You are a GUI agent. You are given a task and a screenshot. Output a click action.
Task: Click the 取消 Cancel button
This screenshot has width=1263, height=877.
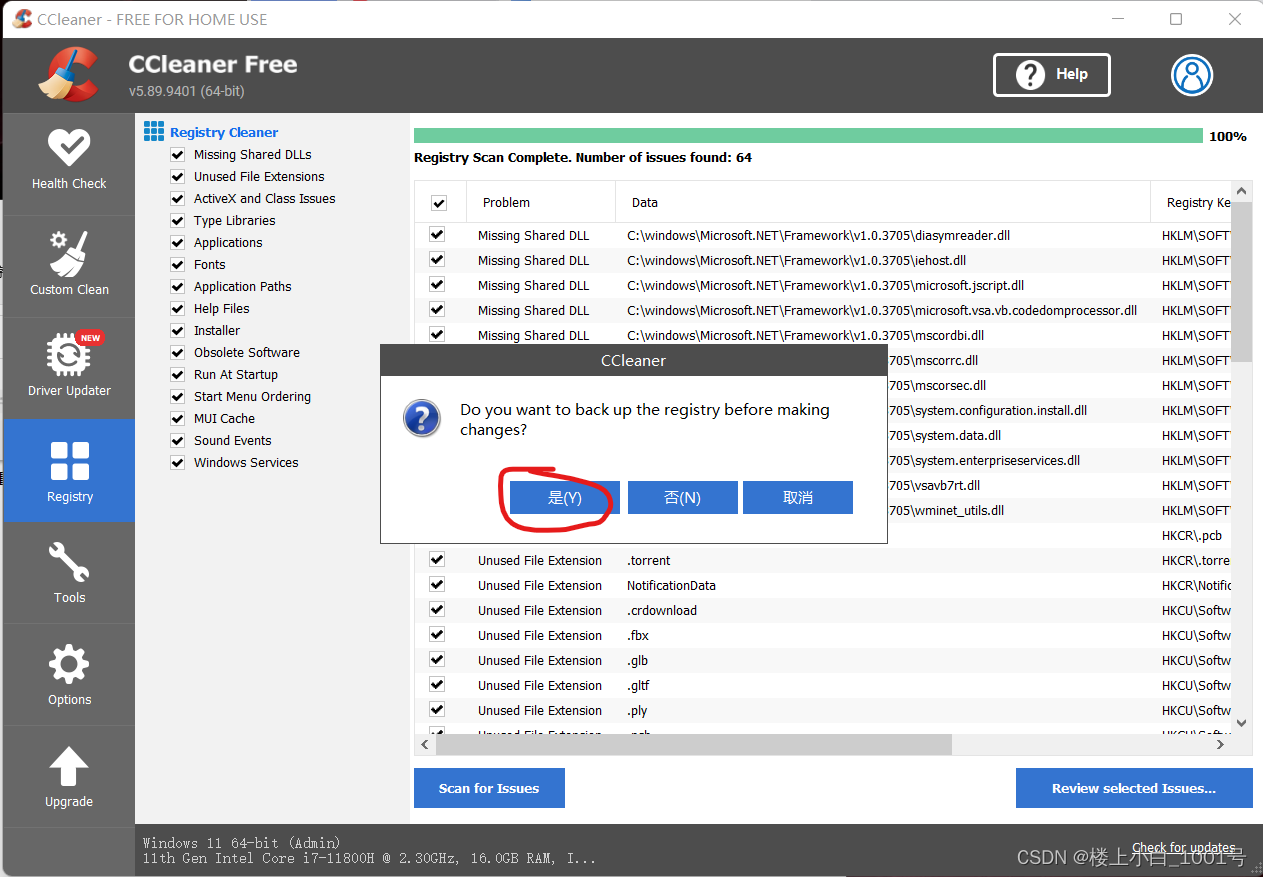coord(798,497)
